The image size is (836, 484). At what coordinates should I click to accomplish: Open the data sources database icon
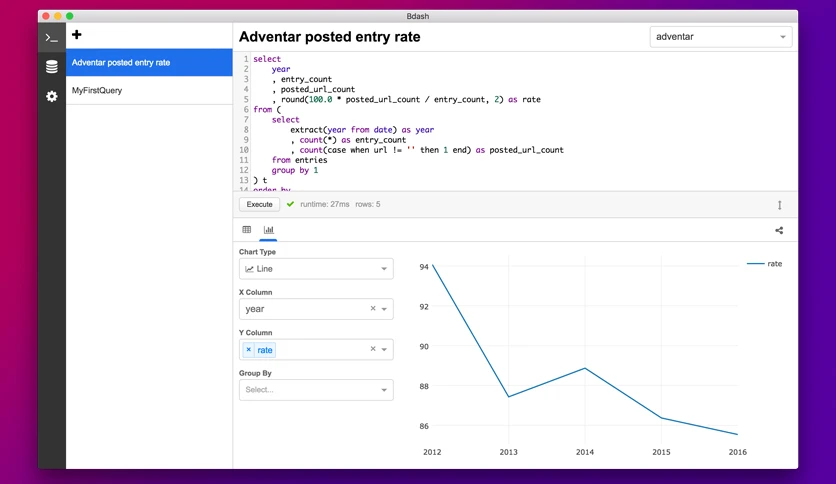[x=51, y=67]
